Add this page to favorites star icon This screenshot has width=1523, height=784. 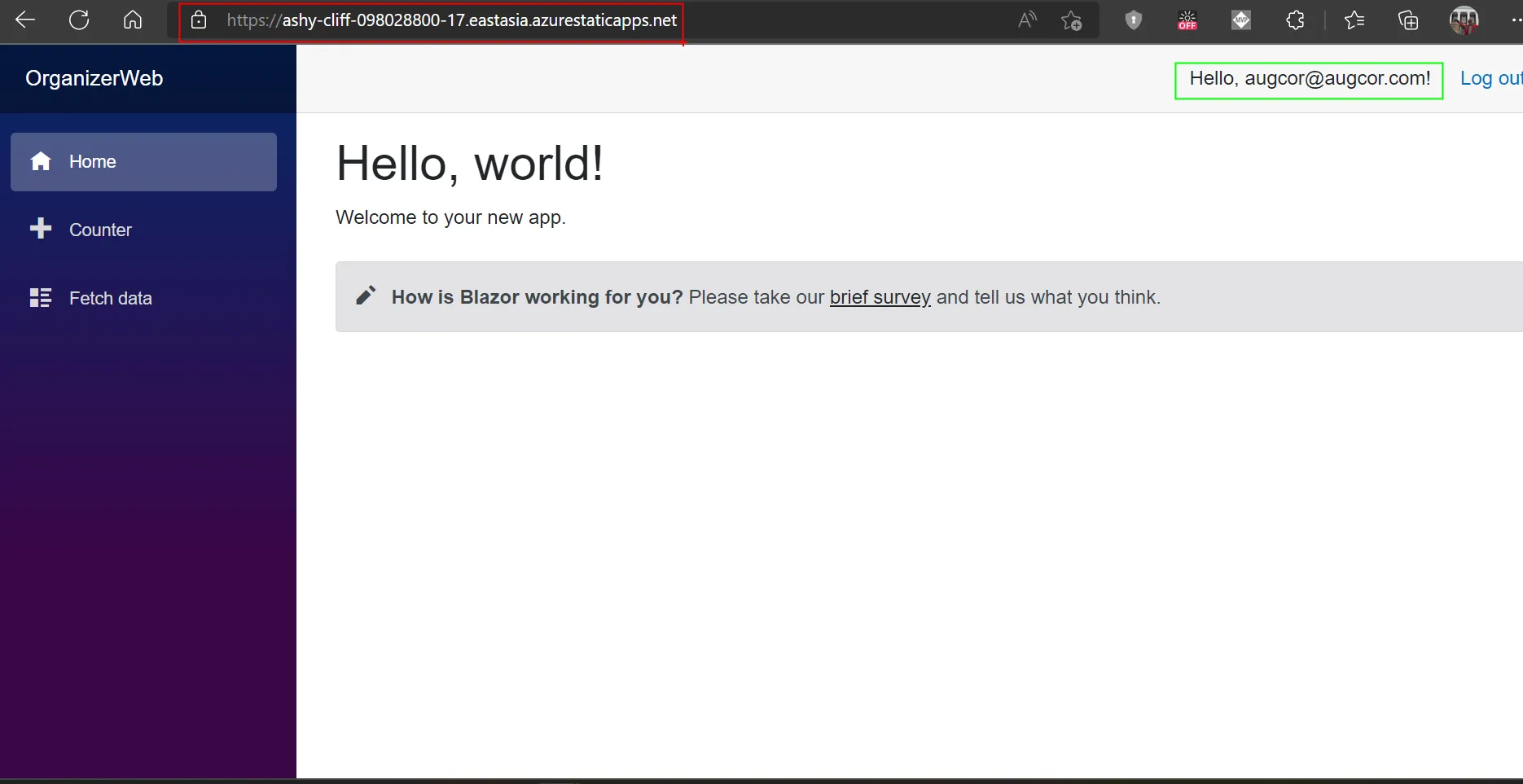point(1071,20)
